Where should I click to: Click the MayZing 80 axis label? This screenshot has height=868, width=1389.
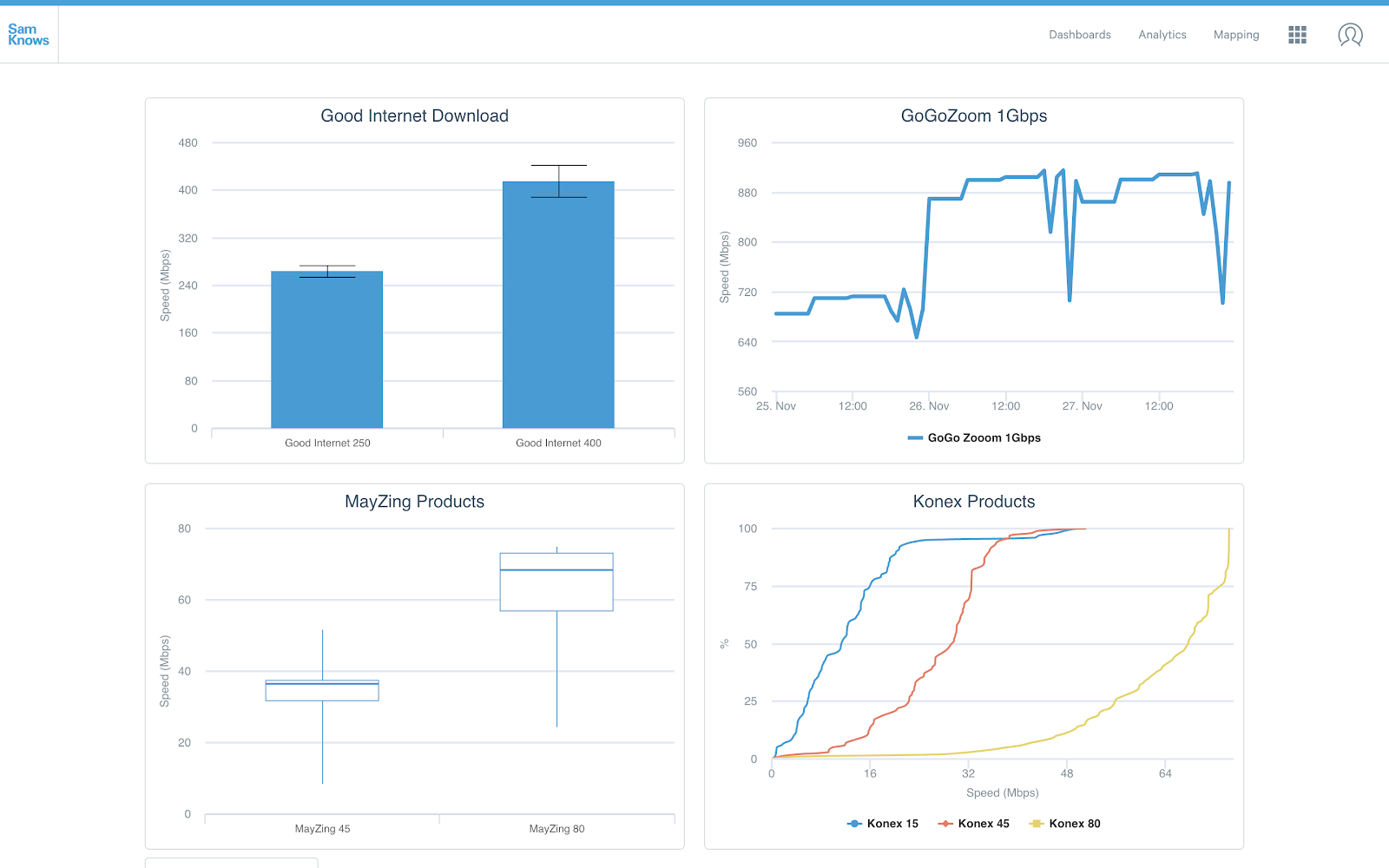pos(556,829)
